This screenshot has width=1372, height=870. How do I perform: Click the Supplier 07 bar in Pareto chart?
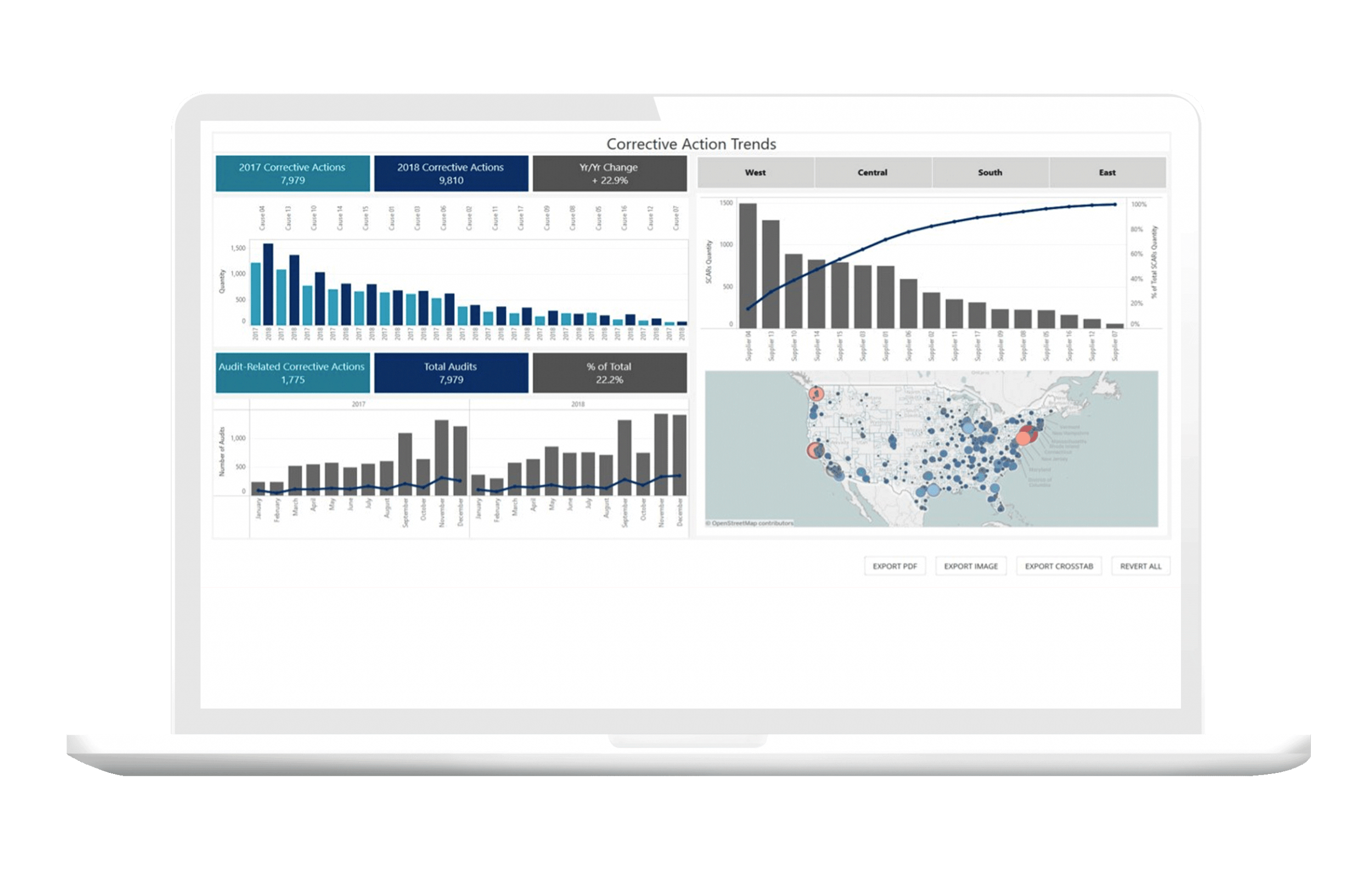coord(1115,326)
